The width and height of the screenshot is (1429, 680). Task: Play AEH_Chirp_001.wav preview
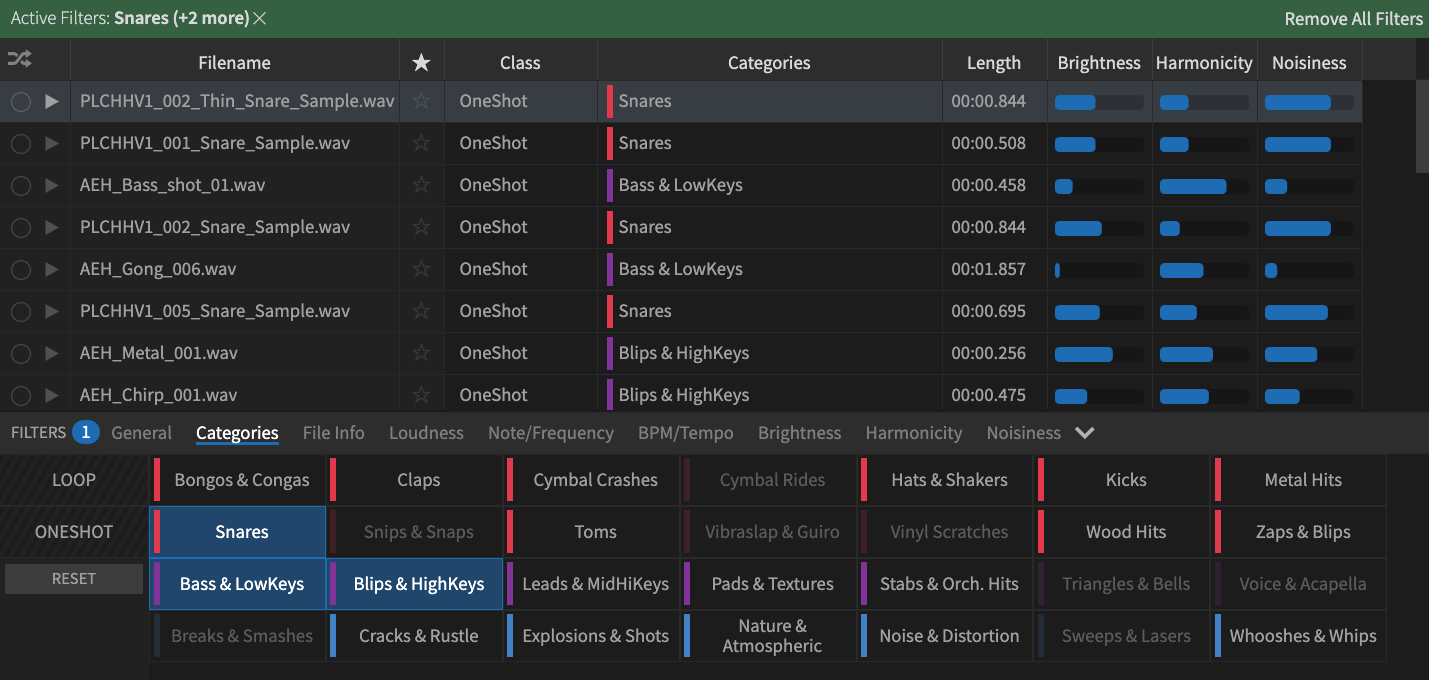52,395
